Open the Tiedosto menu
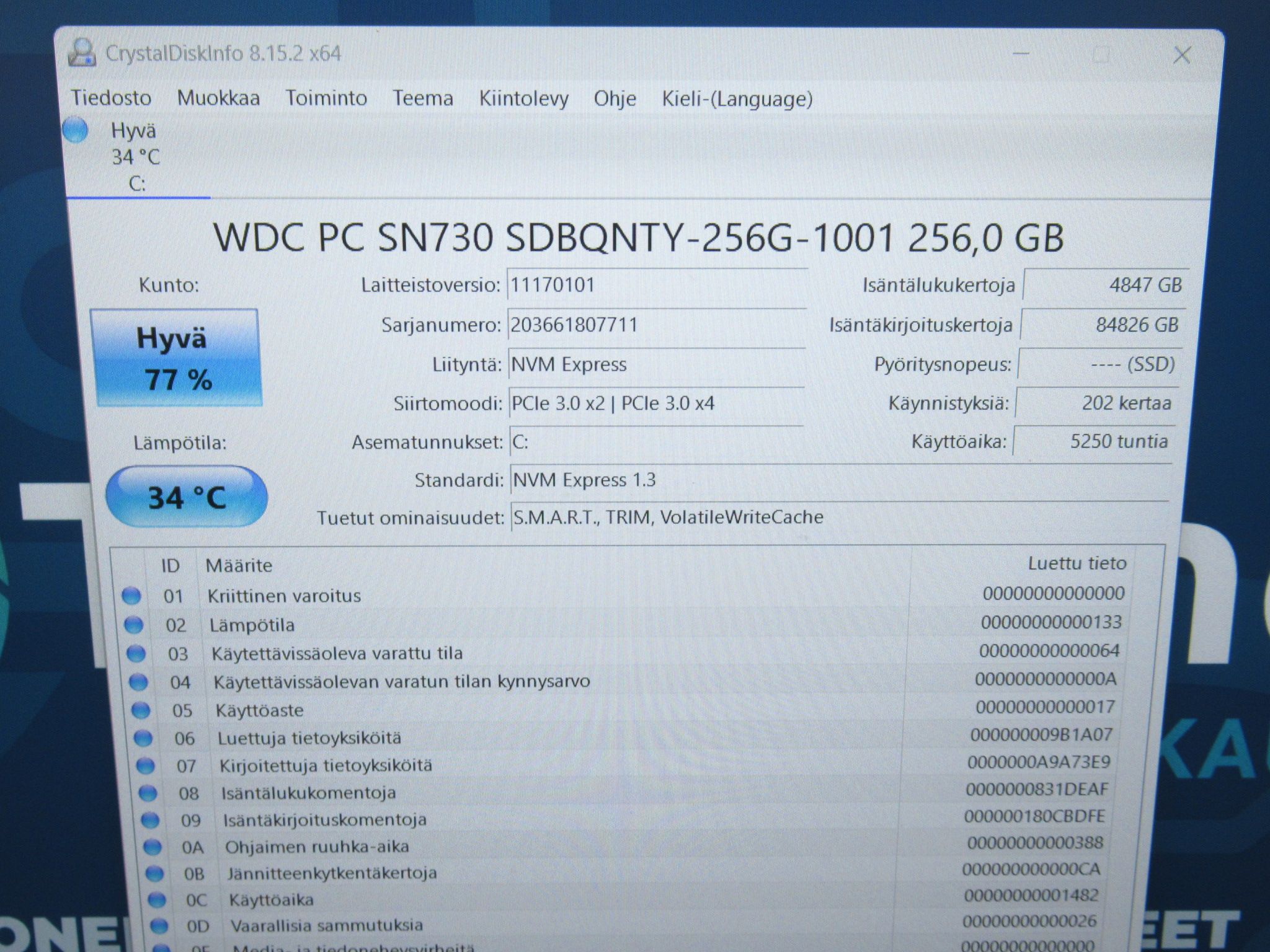1270x952 pixels. [111, 98]
